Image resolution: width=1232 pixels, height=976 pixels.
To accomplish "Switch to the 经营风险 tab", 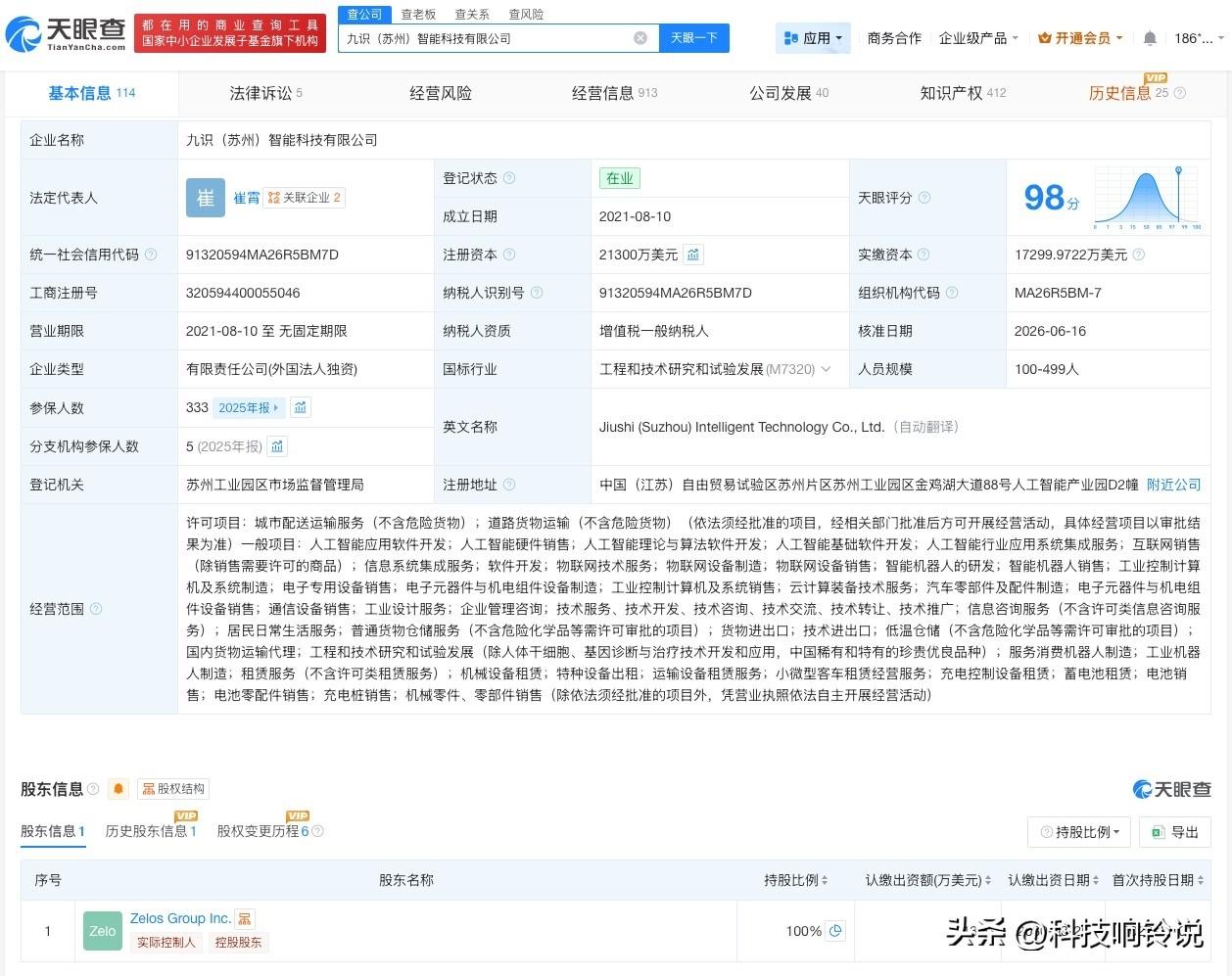I will tap(441, 93).
